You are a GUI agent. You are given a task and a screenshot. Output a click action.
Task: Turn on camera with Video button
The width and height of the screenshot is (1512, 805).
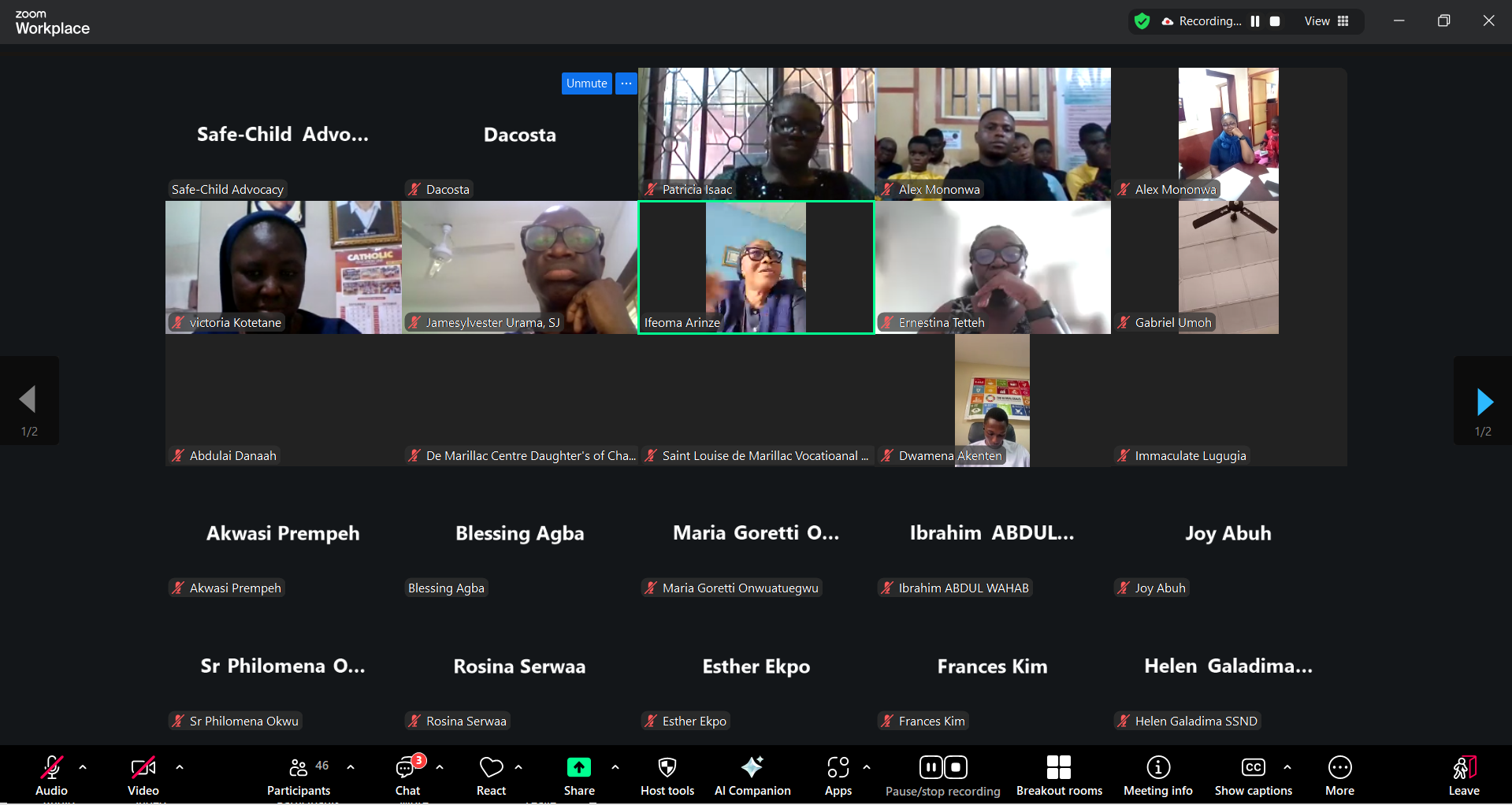pyautogui.click(x=143, y=775)
